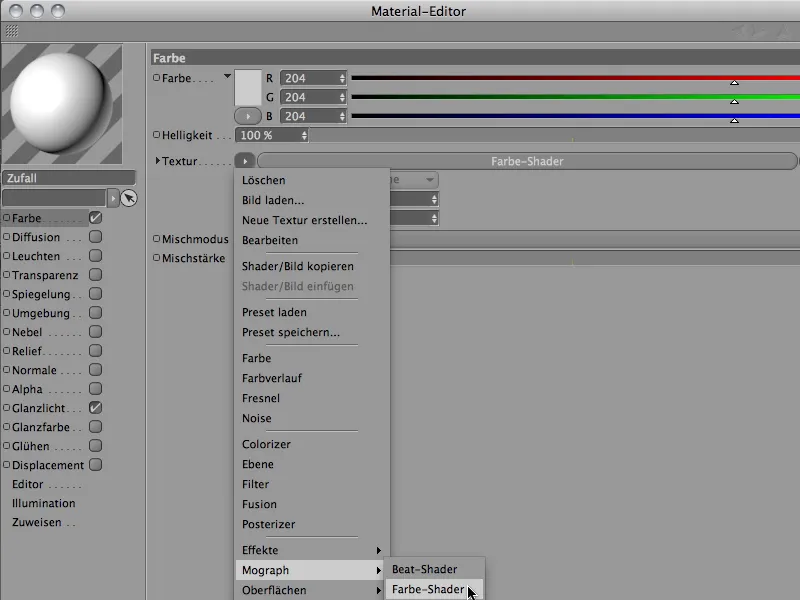Click the Textur triangle shader button
Screen dimensions: 800x600
(245, 161)
